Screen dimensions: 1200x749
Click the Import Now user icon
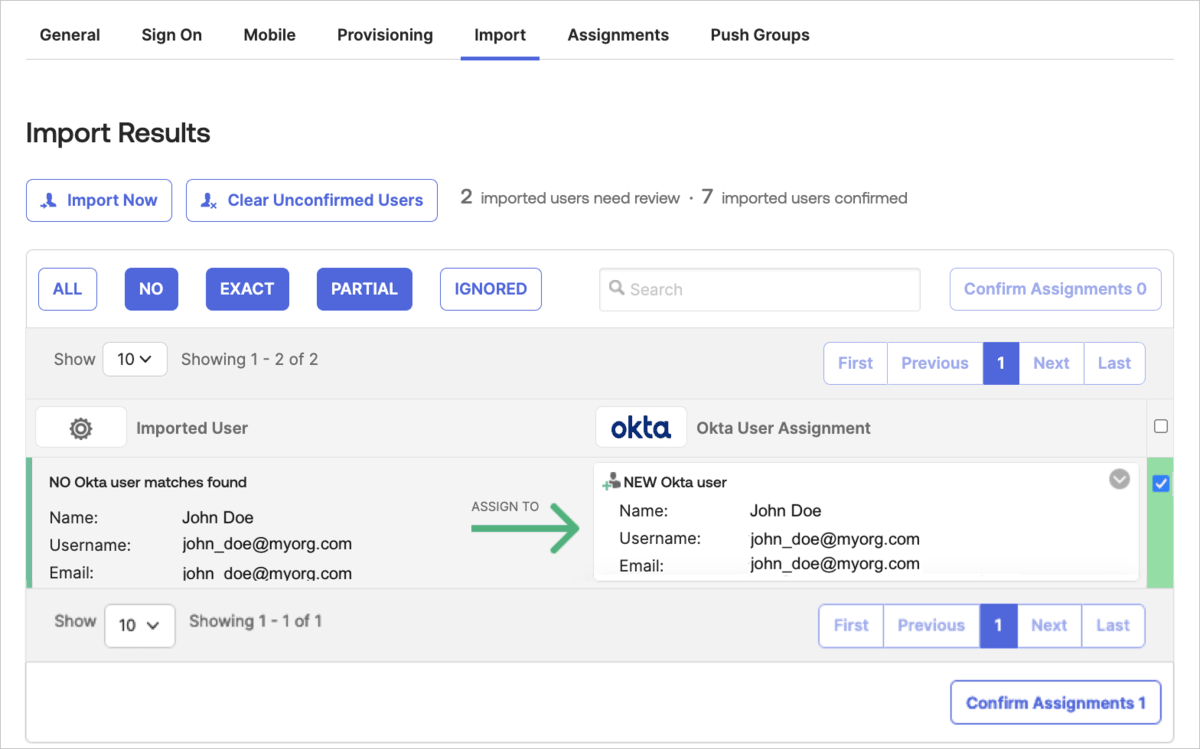point(49,201)
